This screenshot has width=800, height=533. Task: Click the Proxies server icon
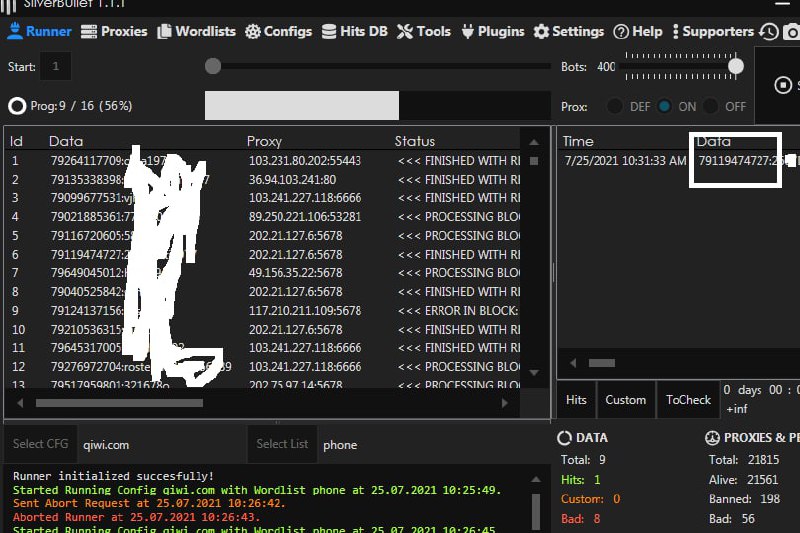coord(88,31)
